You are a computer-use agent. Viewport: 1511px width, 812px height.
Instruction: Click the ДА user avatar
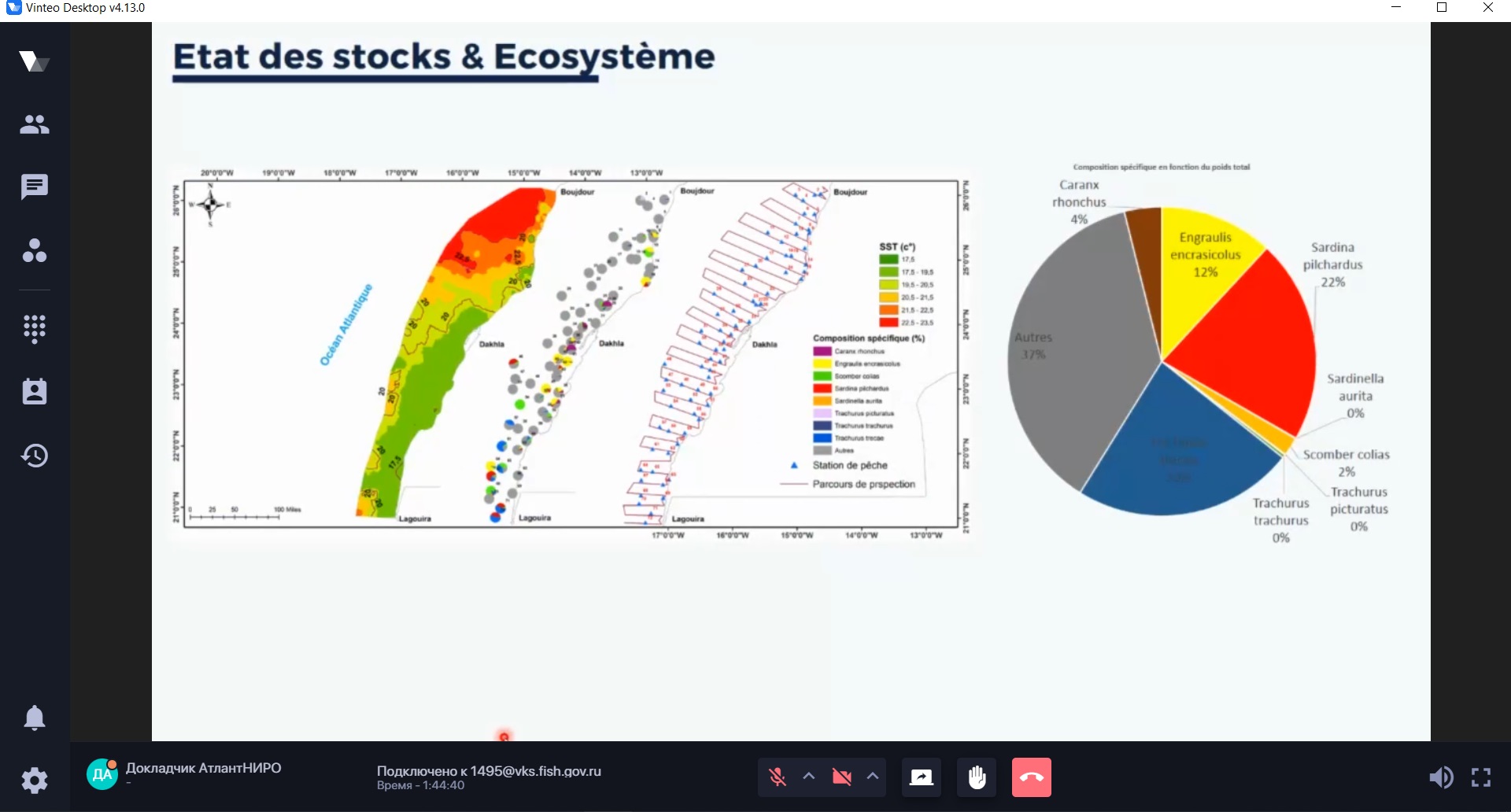[x=102, y=774]
